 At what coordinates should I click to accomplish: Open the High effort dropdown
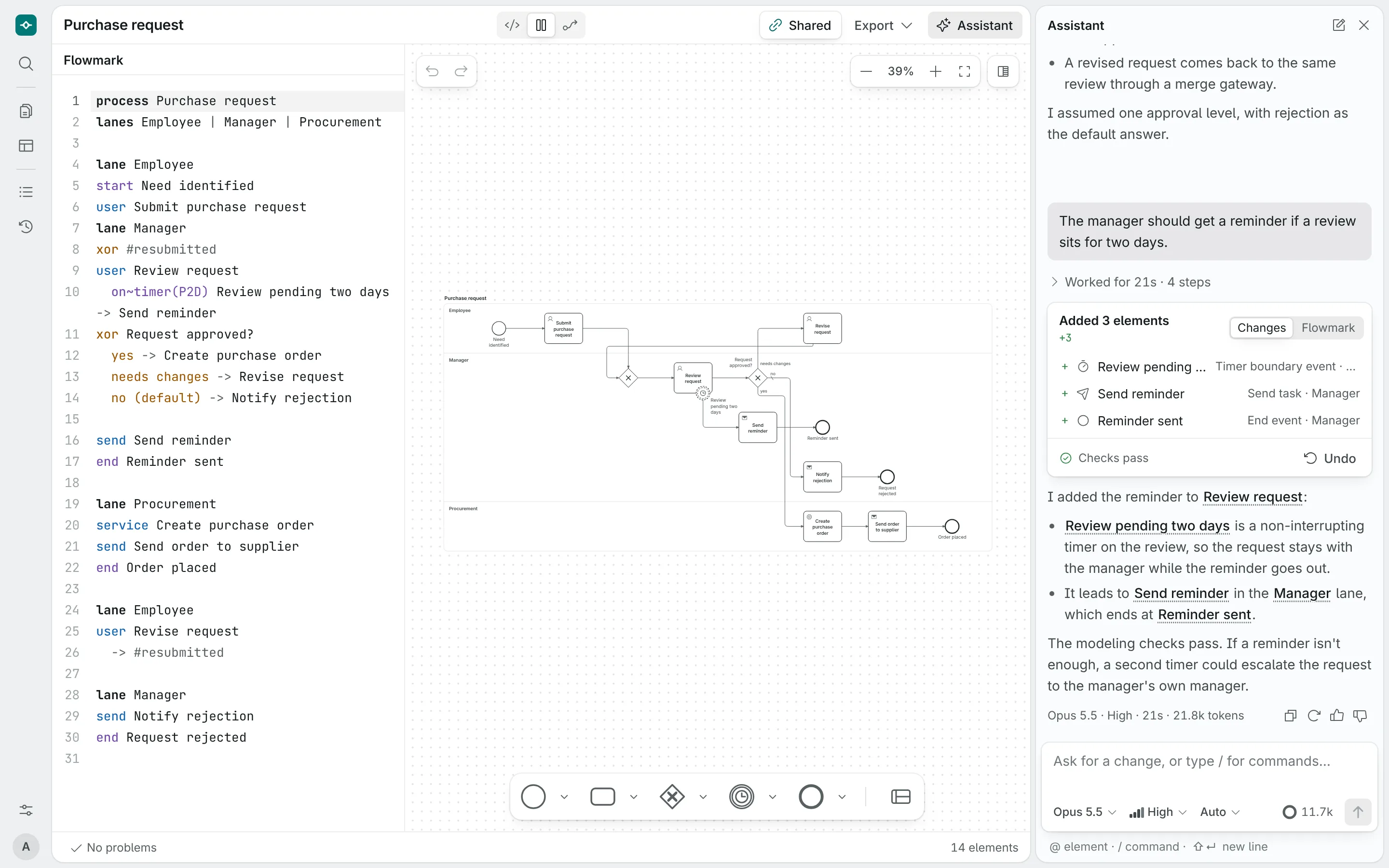(x=1157, y=812)
